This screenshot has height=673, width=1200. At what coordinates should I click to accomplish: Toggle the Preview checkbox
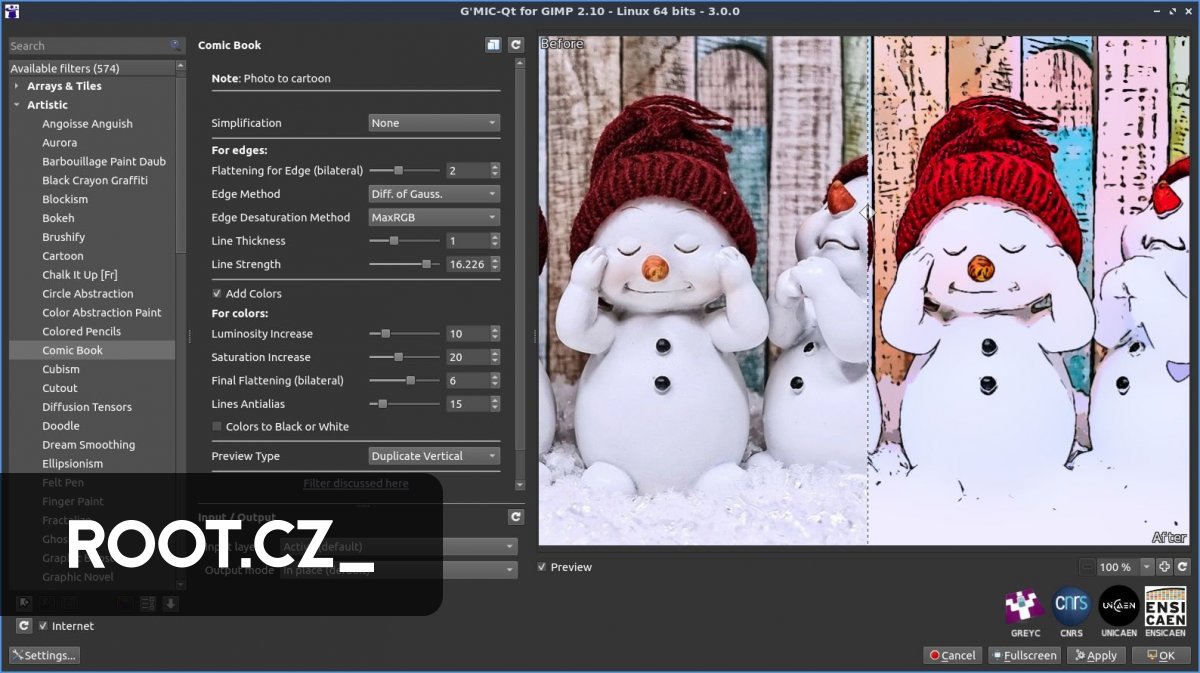tap(542, 567)
